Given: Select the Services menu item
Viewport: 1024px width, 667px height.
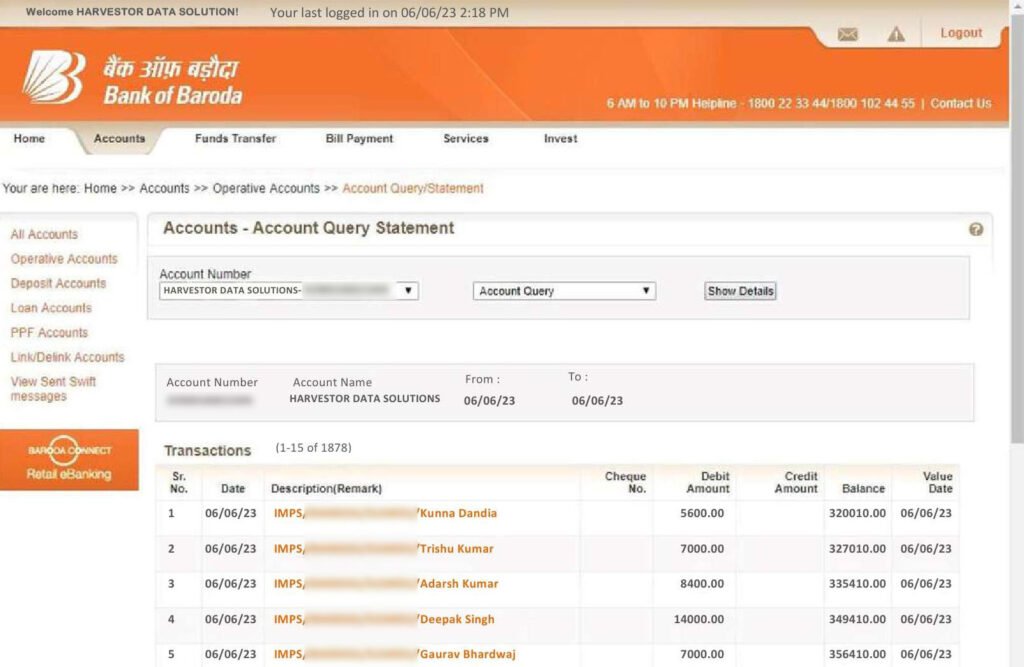Looking at the screenshot, I should 464,139.
